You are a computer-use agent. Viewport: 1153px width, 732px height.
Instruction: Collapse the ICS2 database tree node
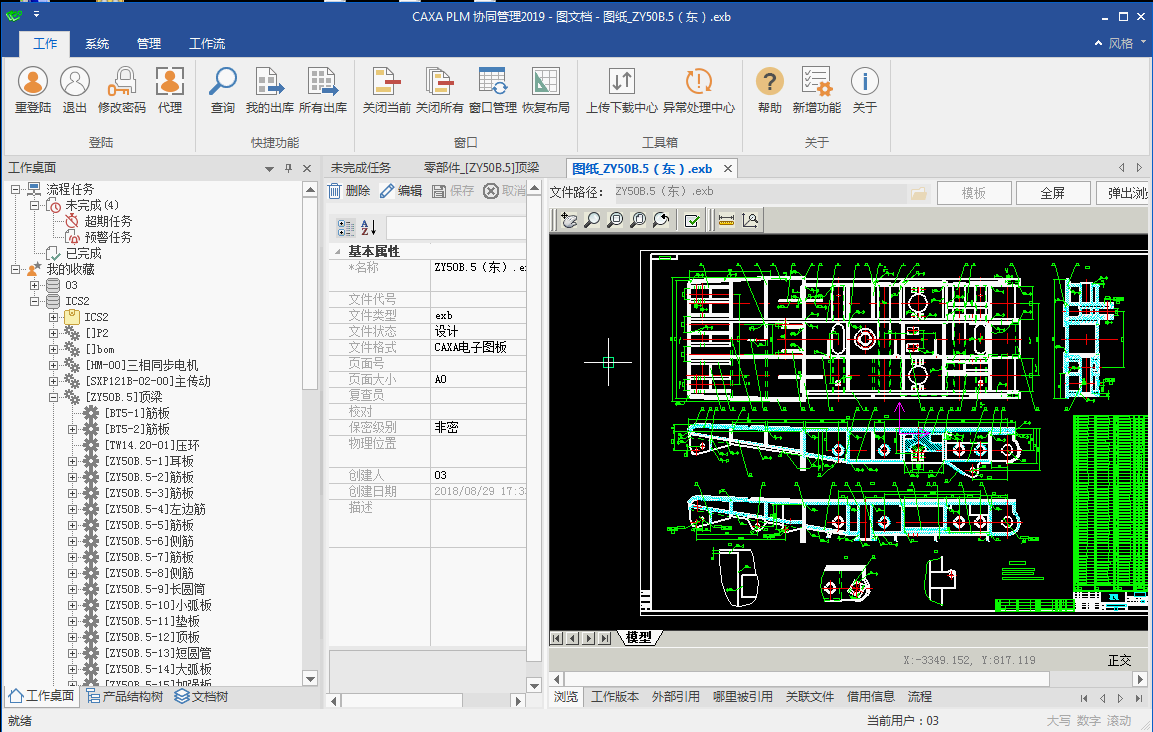pos(34,301)
